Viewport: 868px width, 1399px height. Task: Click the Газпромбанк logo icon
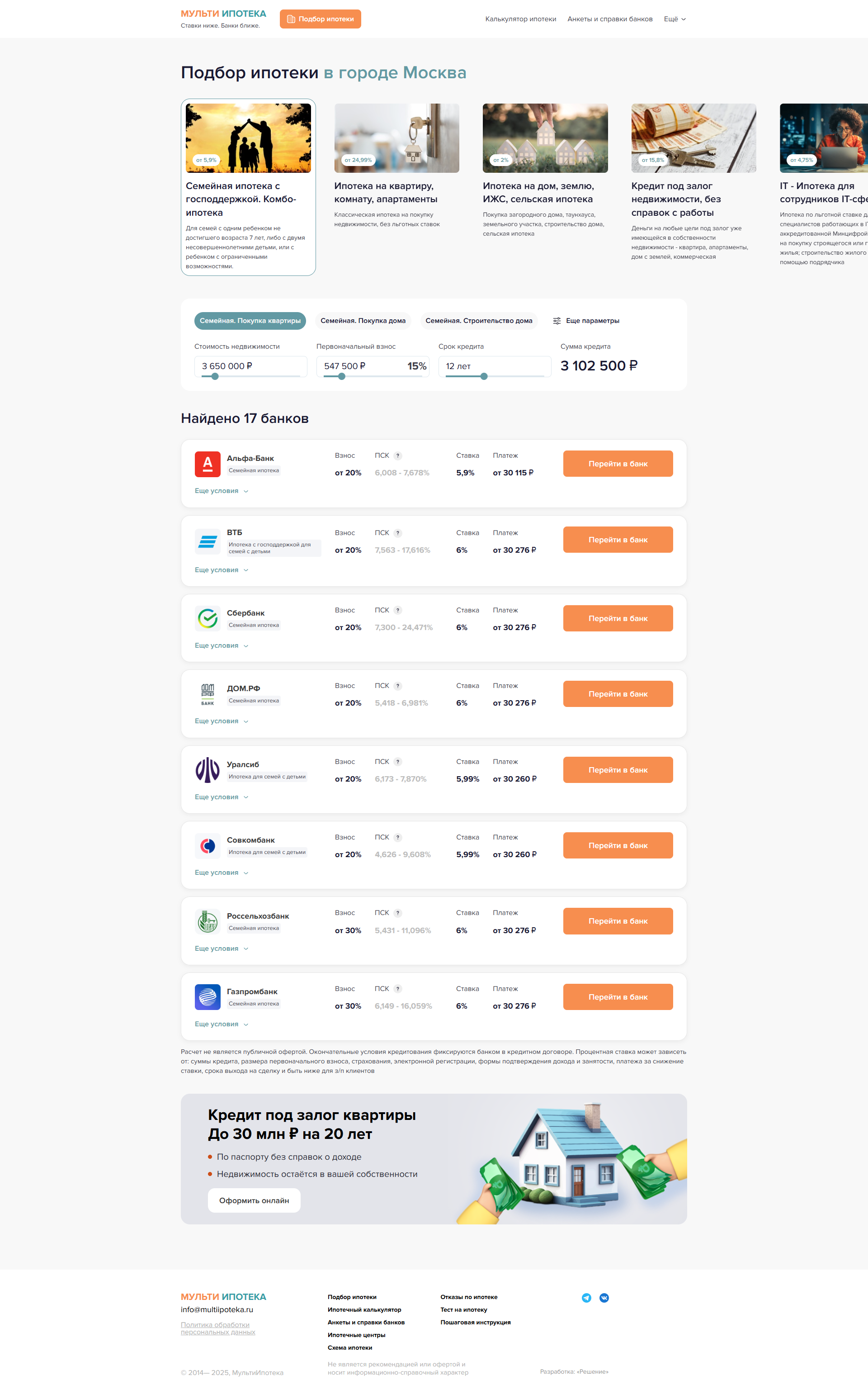click(207, 997)
